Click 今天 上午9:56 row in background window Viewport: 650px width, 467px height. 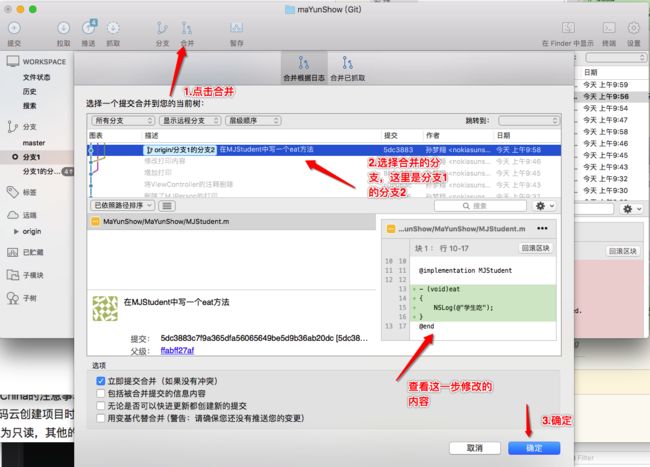[x=613, y=96]
